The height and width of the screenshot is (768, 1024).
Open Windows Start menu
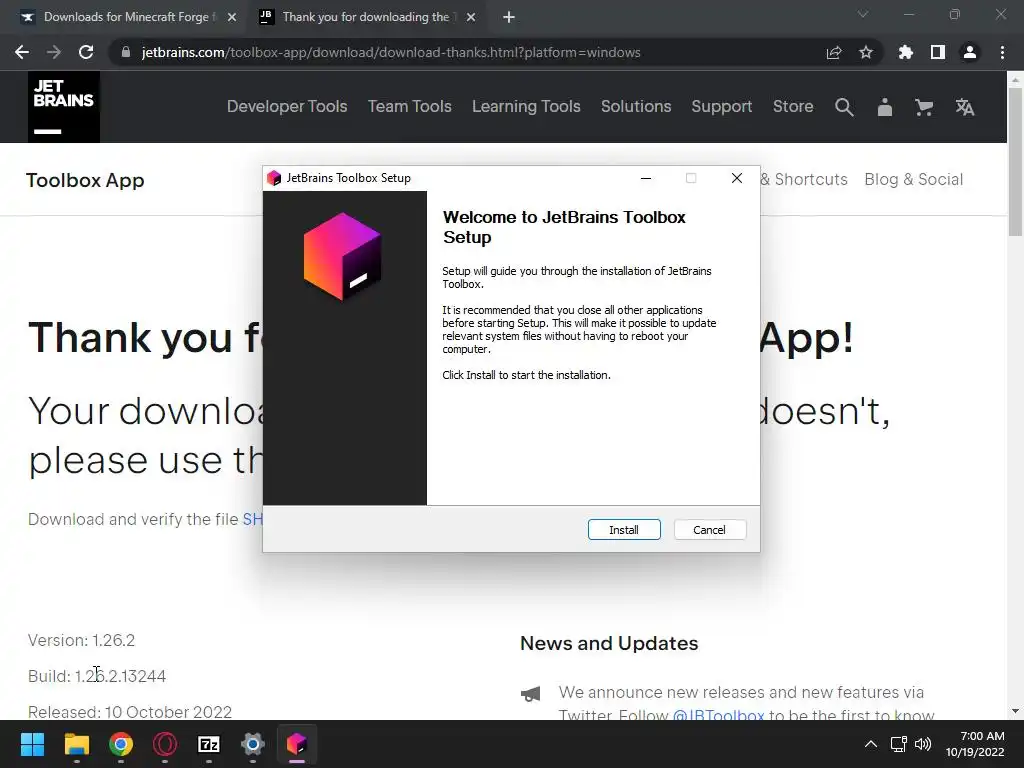pyautogui.click(x=32, y=744)
